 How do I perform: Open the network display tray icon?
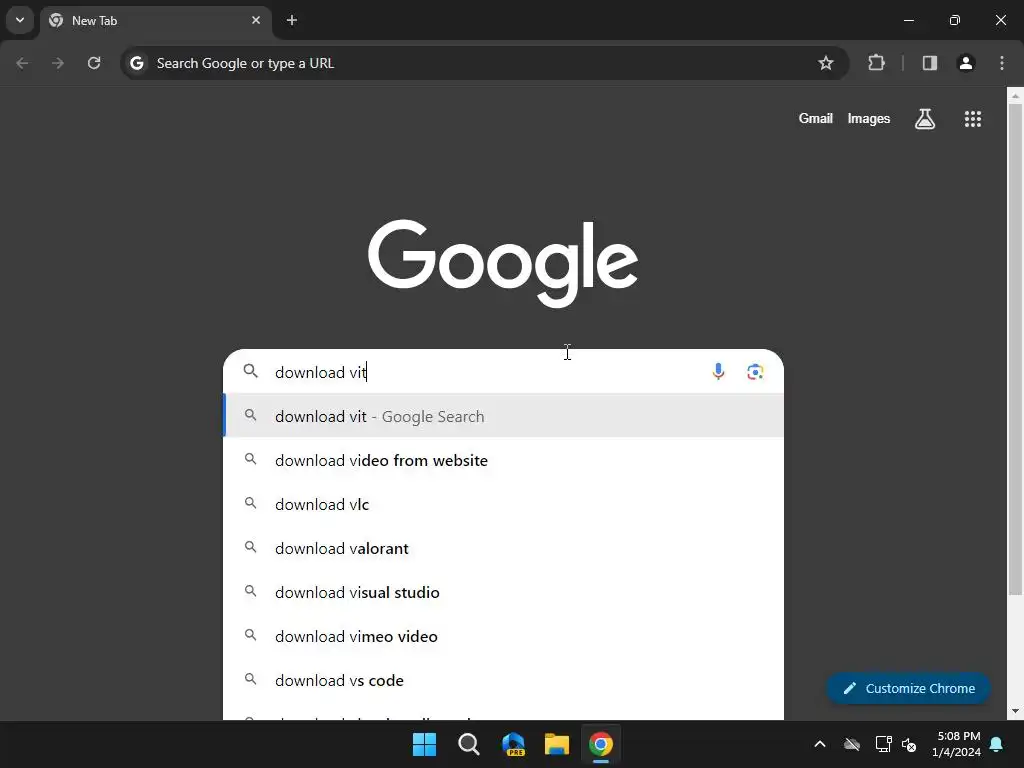coord(884,744)
